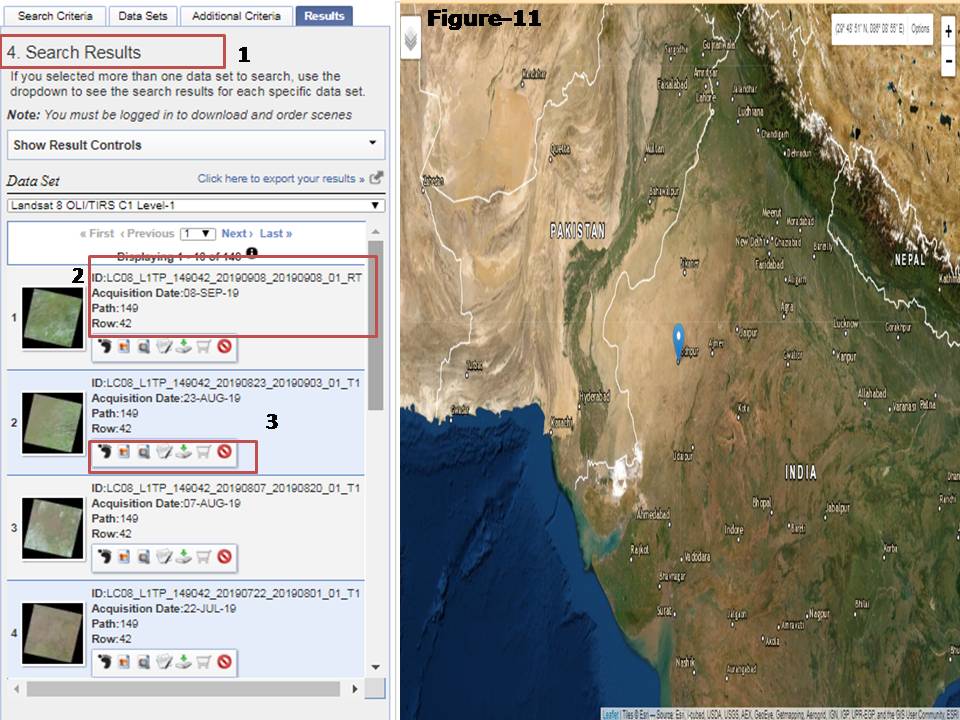Viewport: 960px width, 720px height.
Task: Show footprint for the 23-AUG-19 scene
Action: (x=104, y=452)
